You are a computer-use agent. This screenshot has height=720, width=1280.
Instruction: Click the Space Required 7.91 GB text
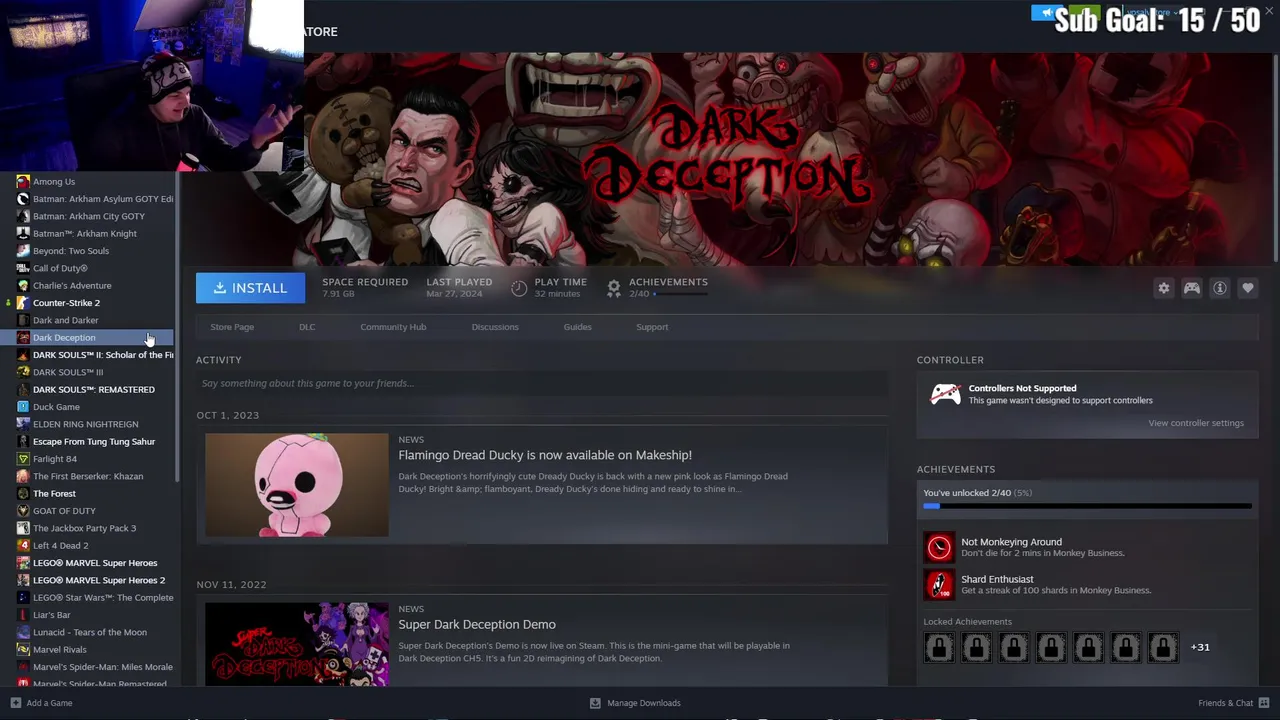365,287
